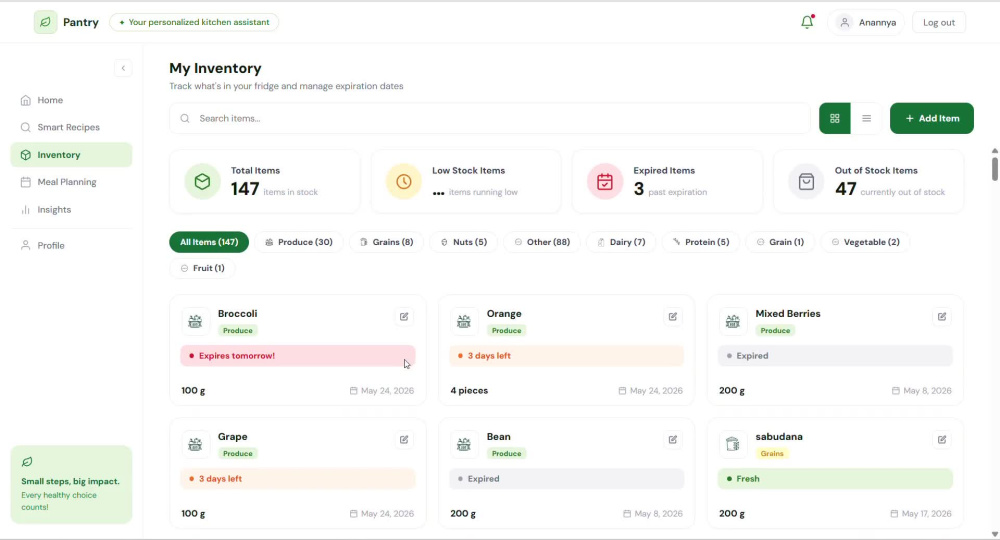1000x540 pixels.
Task: Click the Broccoli produce basket icon
Action: tap(195, 321)
